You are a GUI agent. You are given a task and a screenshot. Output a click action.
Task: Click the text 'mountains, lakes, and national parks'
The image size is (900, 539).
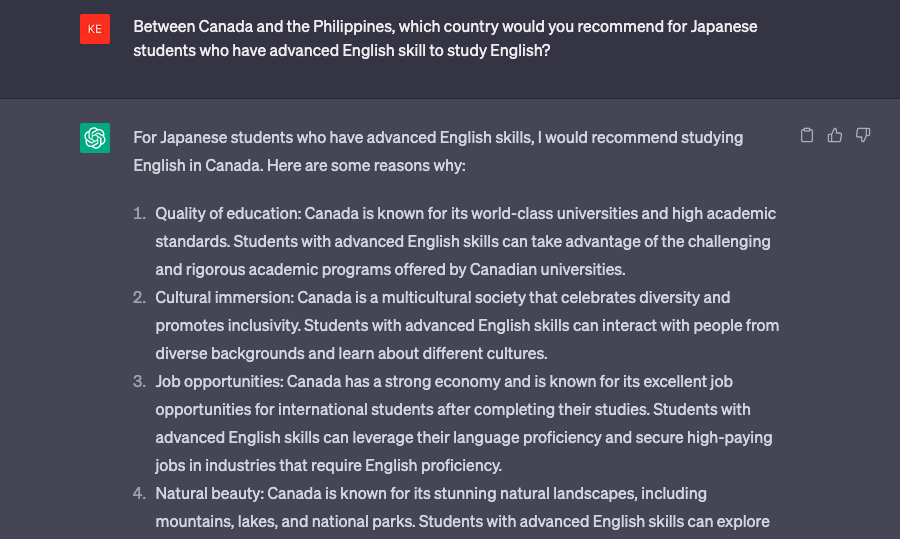pos(285,521)
